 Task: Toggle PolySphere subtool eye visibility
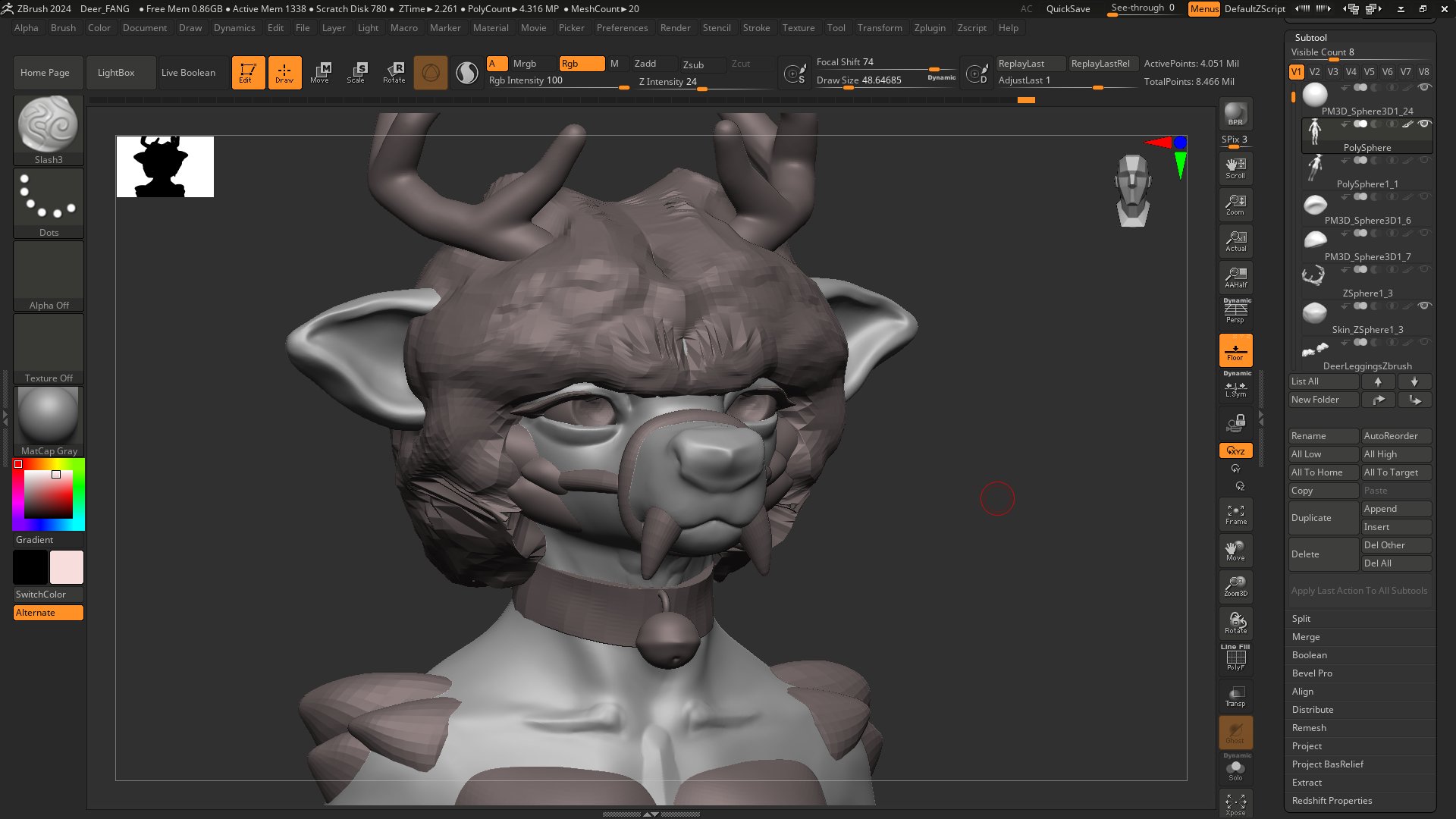click(x=1424, y=124)
